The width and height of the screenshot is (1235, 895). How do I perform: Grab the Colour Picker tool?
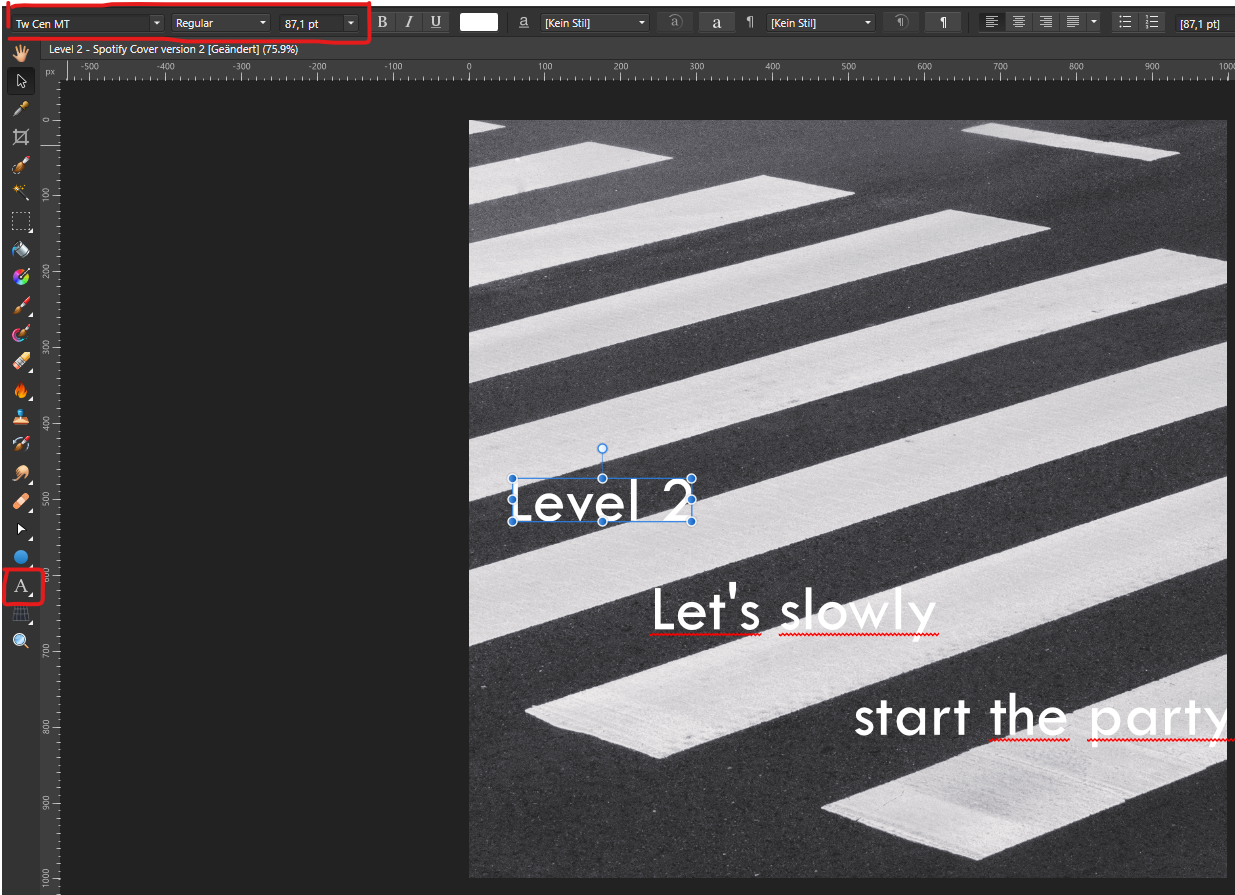point(21,108)
